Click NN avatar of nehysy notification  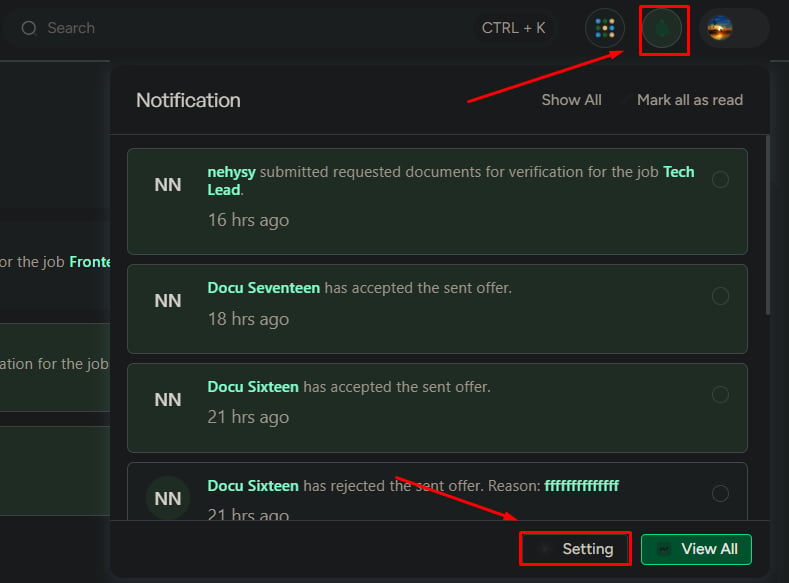[x=168, y=185]
